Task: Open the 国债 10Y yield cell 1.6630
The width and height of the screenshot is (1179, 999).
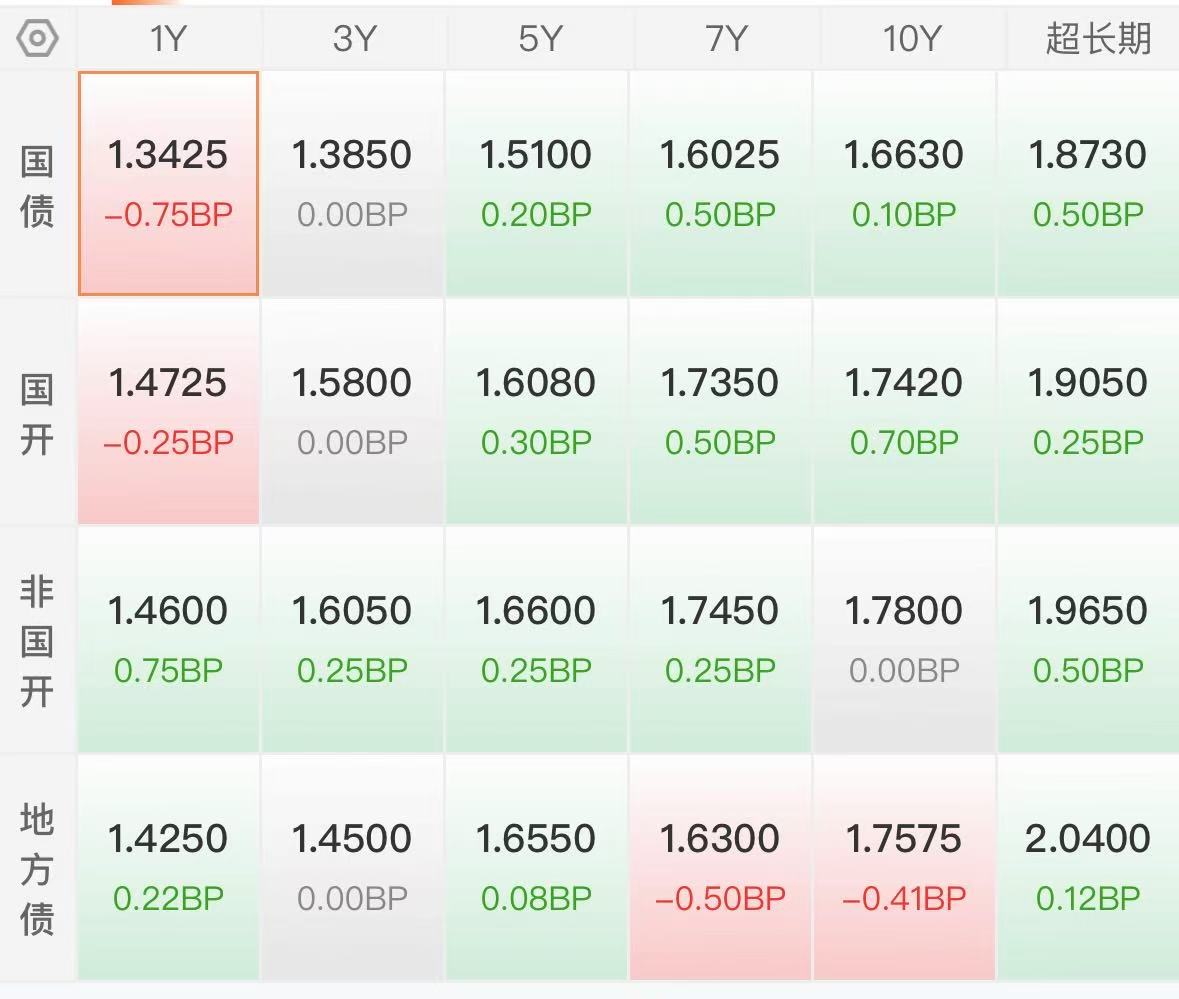Action: click(x=904, y=183)
